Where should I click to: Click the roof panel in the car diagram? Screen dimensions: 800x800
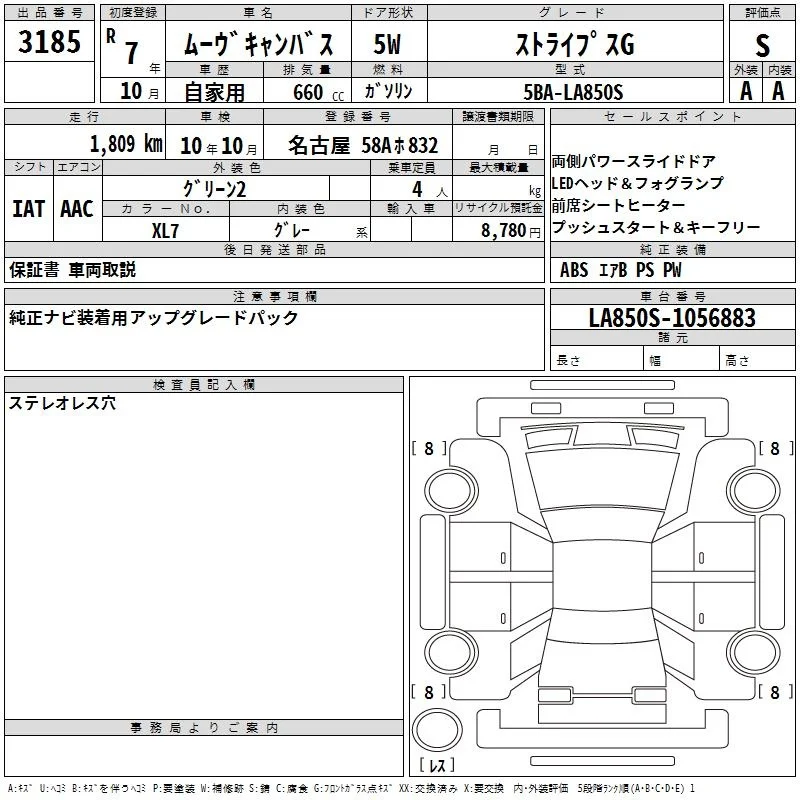click(x=602, y=576)
